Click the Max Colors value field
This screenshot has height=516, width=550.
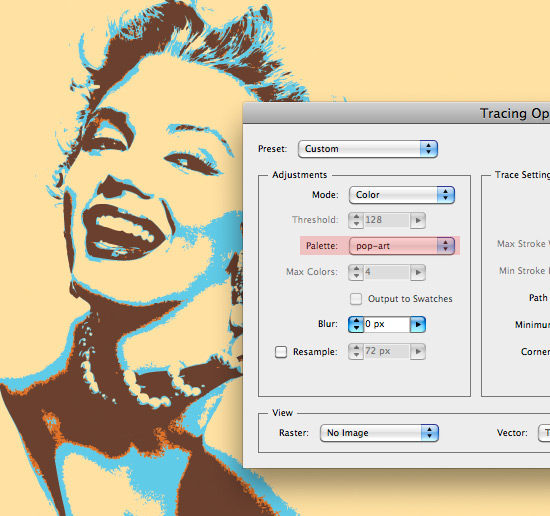coord(387,272)
